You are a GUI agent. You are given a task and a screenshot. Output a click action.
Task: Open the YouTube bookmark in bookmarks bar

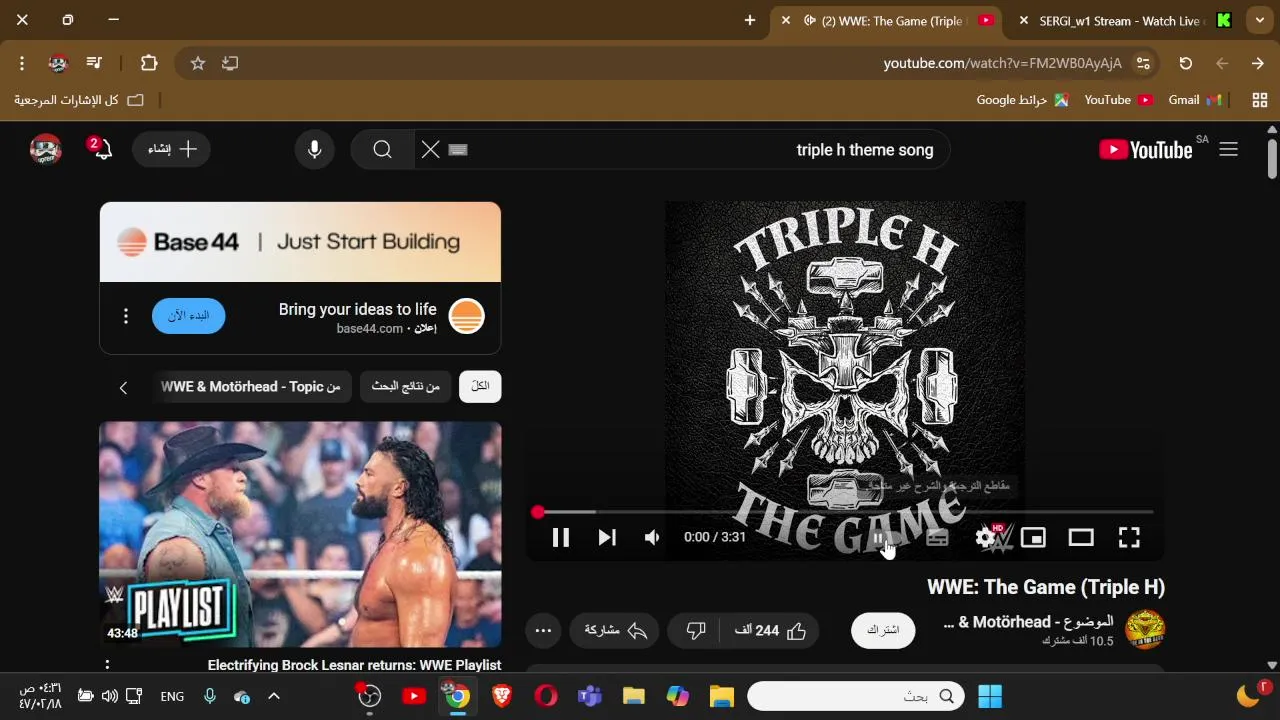[x=1118, y=100]
